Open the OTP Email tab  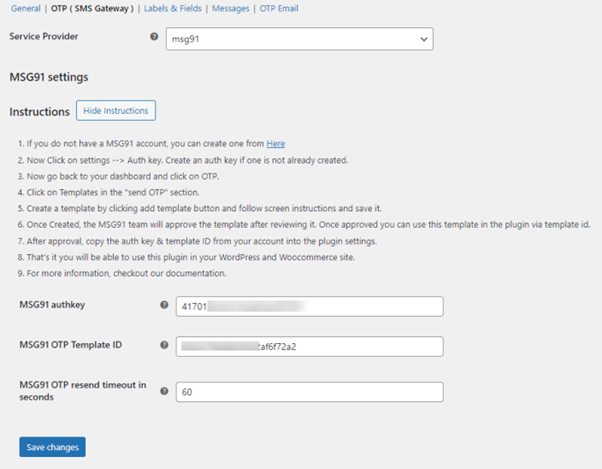(279, 8)
